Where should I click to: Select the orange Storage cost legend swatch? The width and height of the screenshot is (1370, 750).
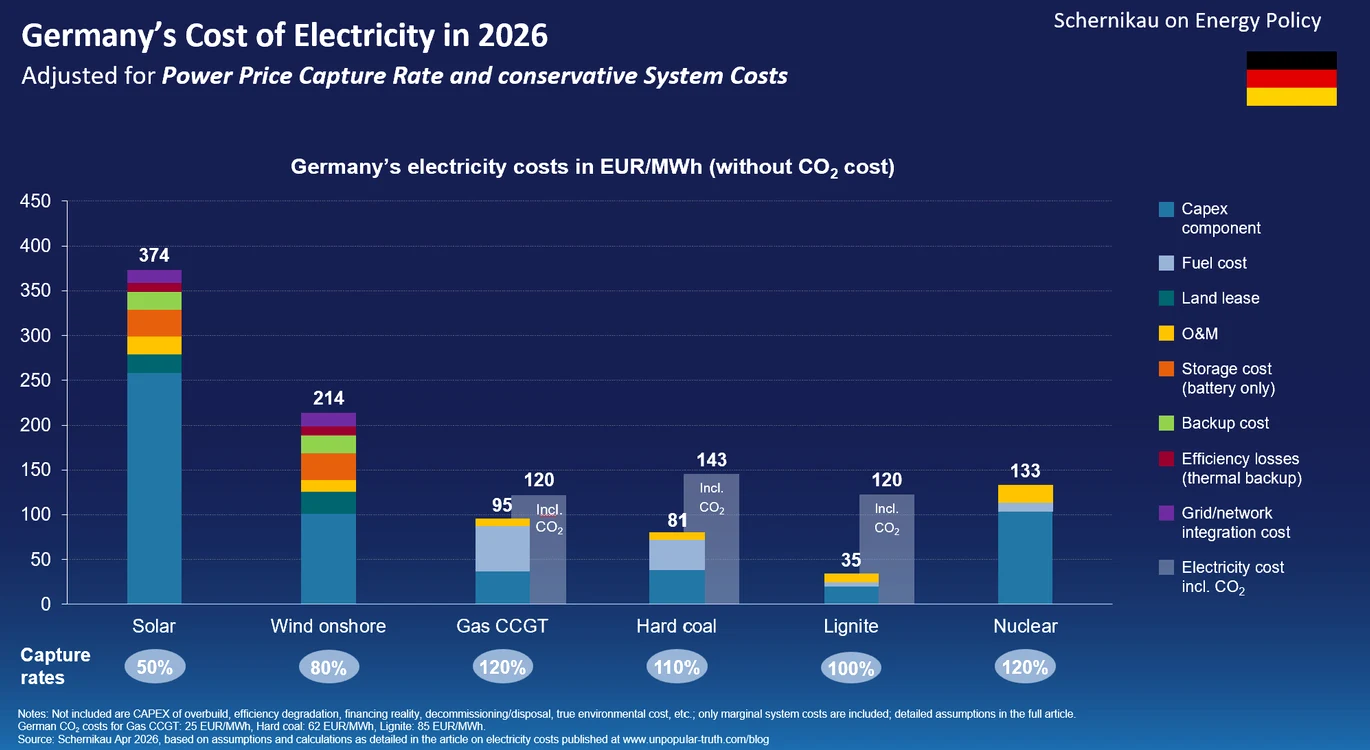pyautogui.click(x=1165, y=369)
